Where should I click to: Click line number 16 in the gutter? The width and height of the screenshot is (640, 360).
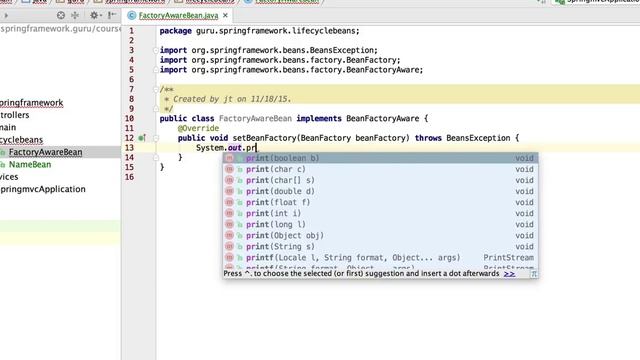[x=129, y=177]
